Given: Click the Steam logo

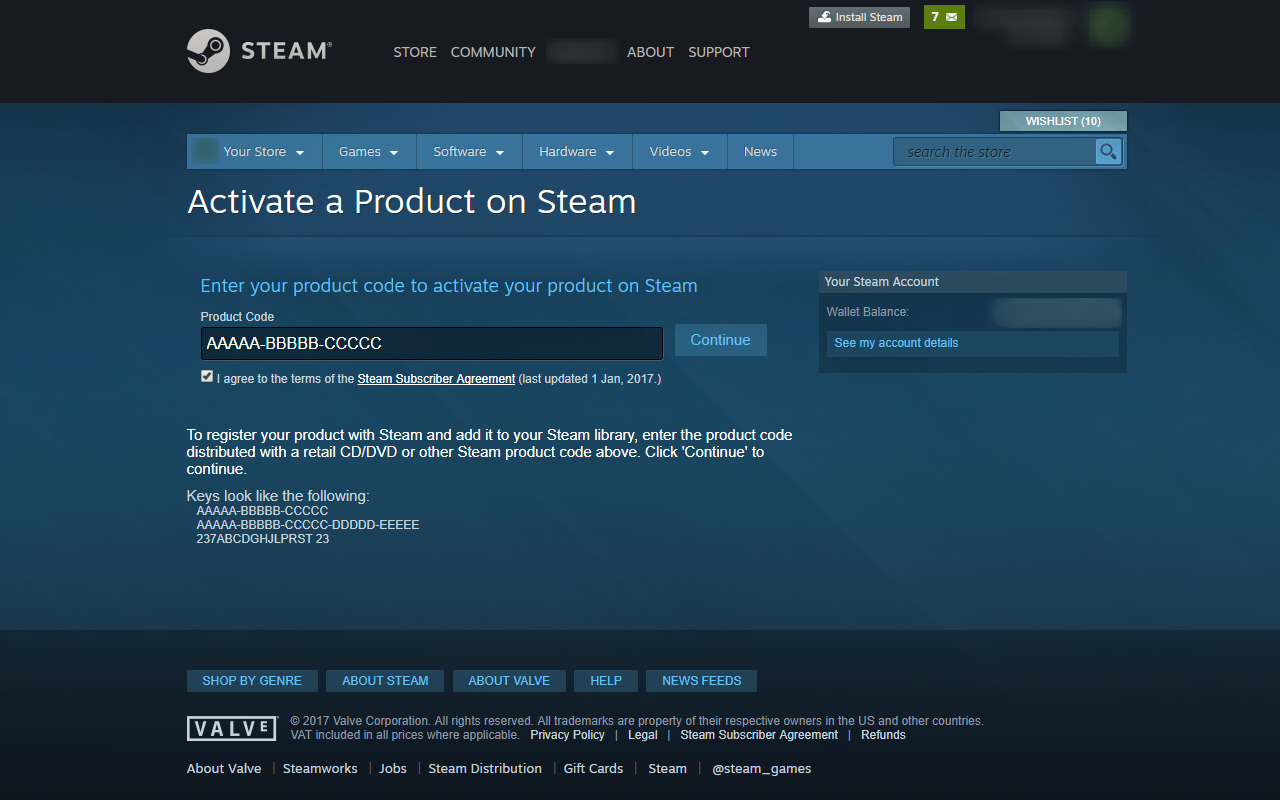Looking at the screenshot, I should (x=258, y=51).
